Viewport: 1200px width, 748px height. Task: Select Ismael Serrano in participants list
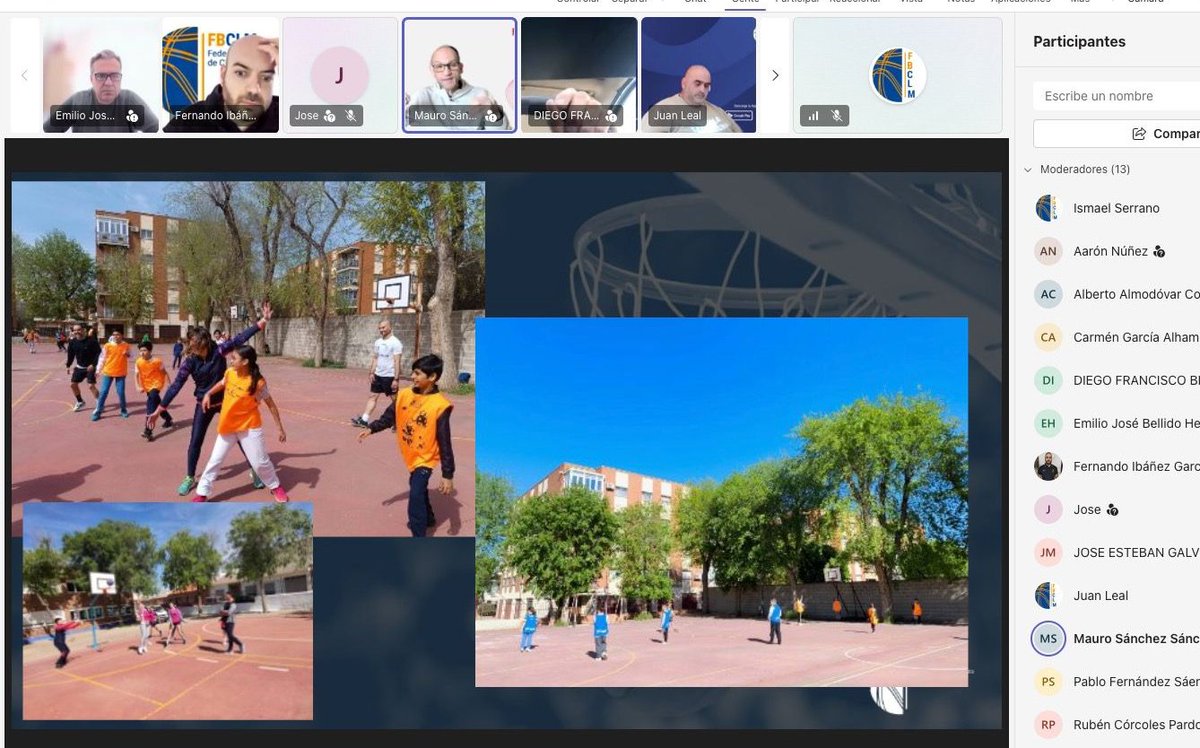tap(1116, 208)
